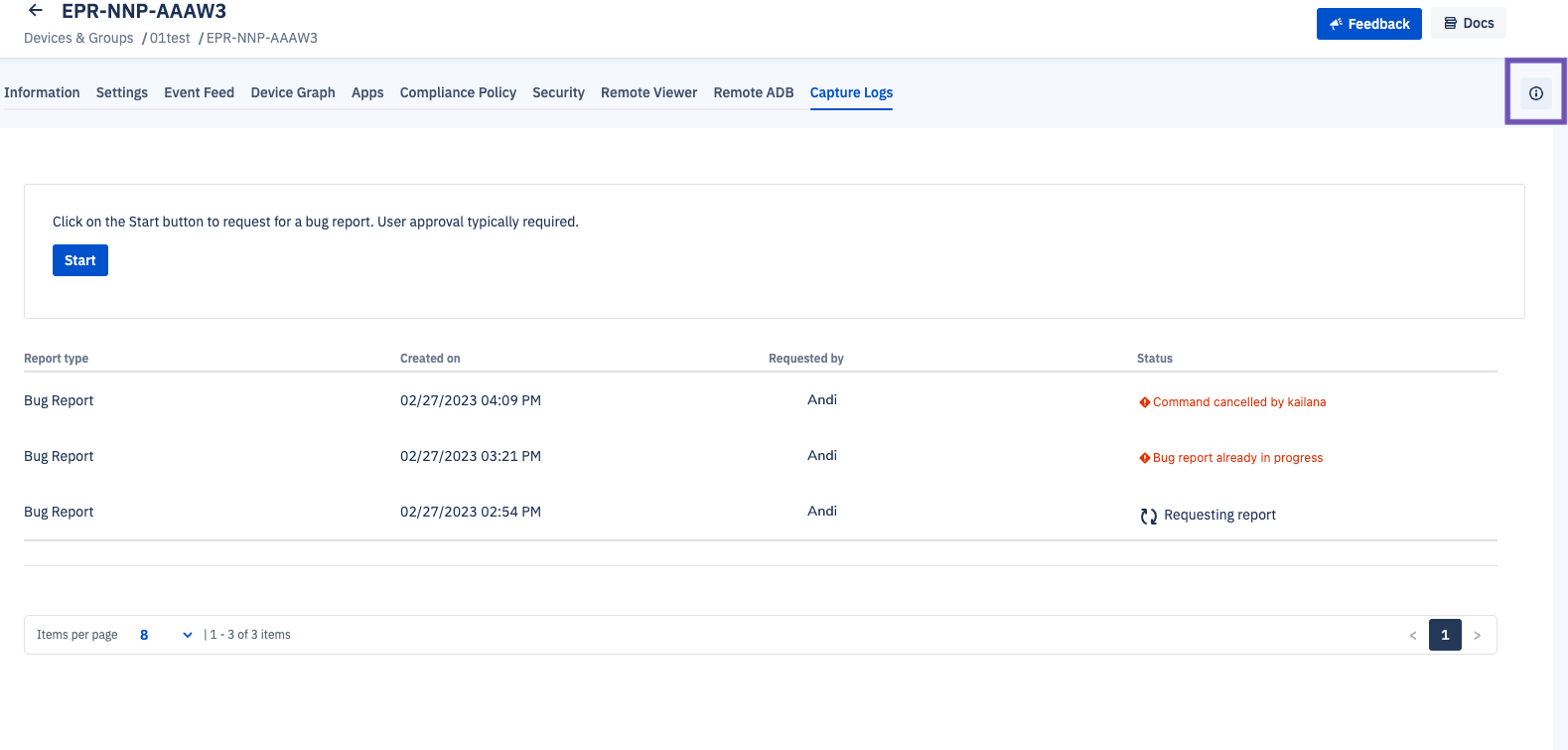Viewport: 1568px width, 750px height.
Task: Select page 1 in pagination
Action: coord(1445,635)
